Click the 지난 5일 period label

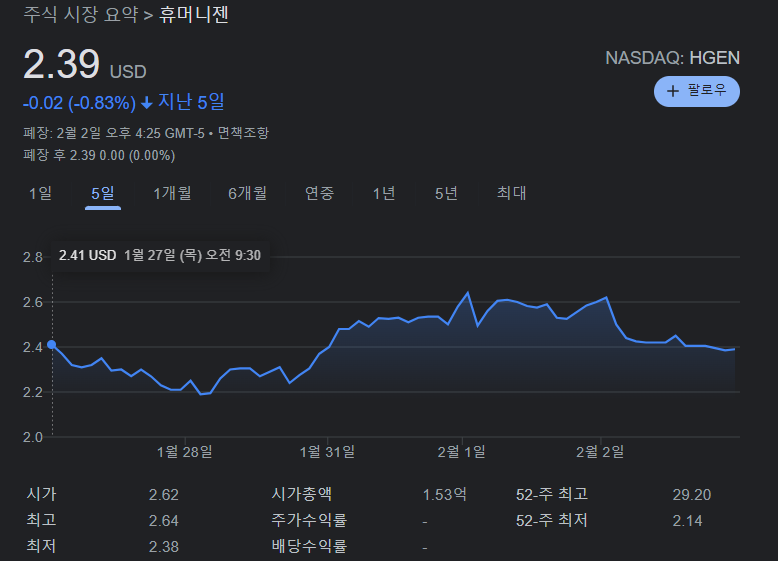[191, 102]
